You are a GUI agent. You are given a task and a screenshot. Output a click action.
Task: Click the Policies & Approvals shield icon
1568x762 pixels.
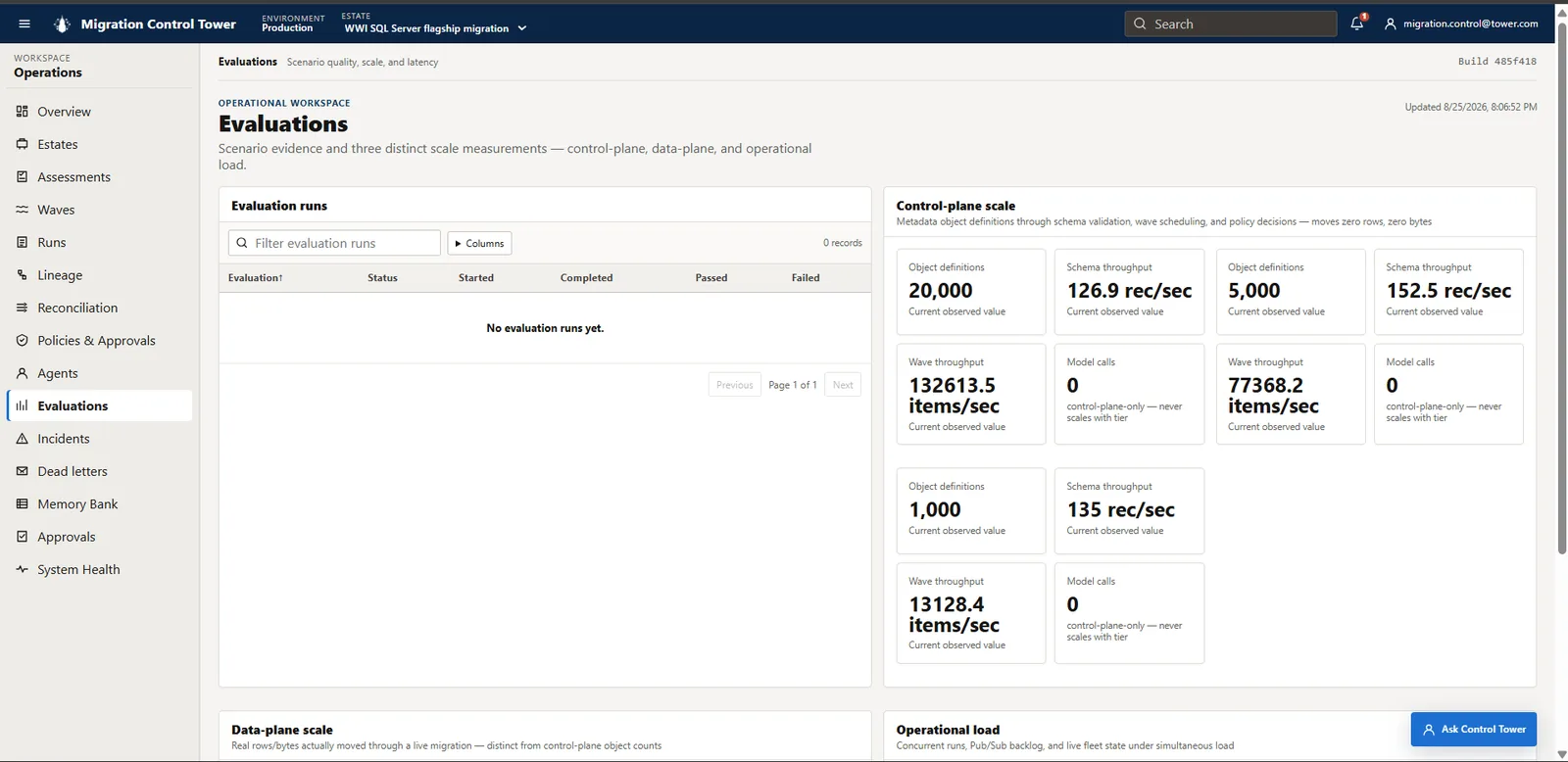tap(22, 340)
